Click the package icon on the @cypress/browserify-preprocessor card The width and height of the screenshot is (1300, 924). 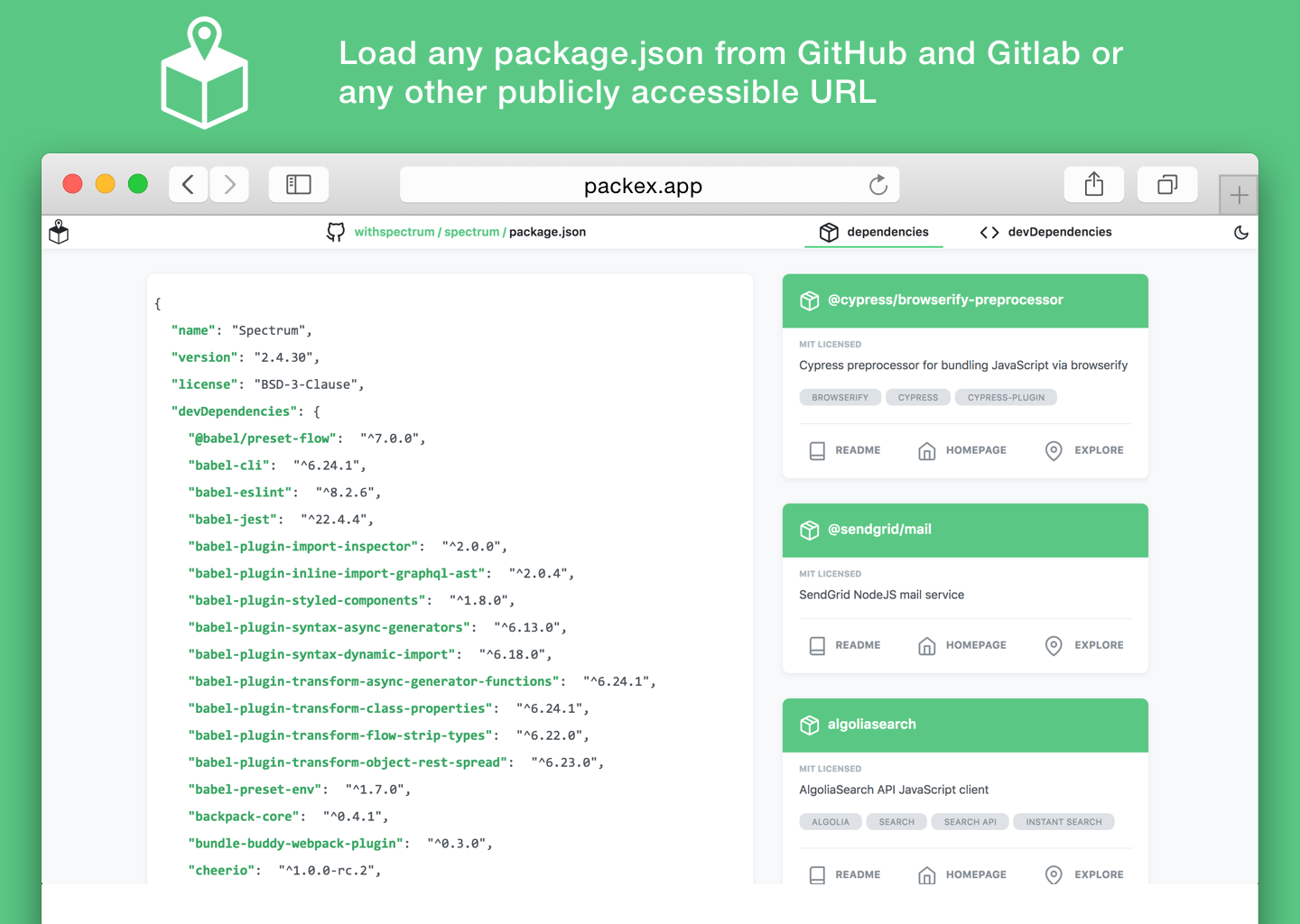pyautogui.click(x=810, y=300)
